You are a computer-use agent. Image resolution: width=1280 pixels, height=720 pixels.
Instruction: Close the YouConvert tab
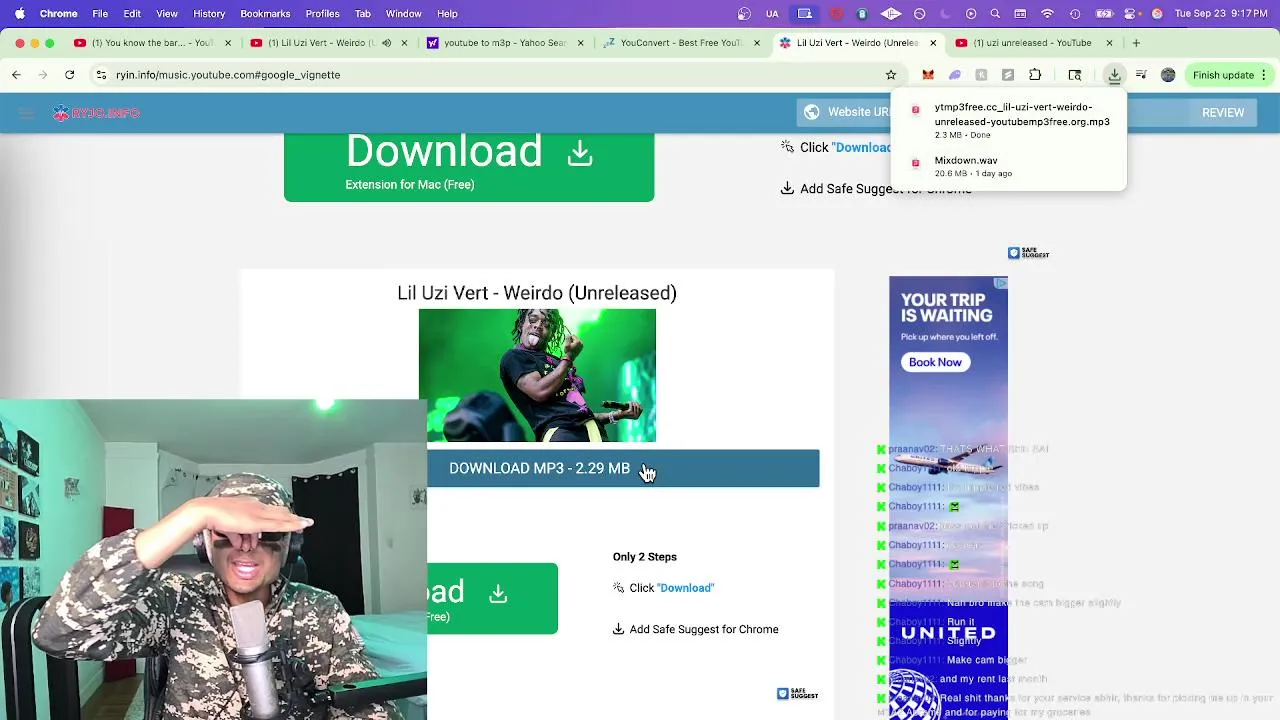[x=756, y=43]
